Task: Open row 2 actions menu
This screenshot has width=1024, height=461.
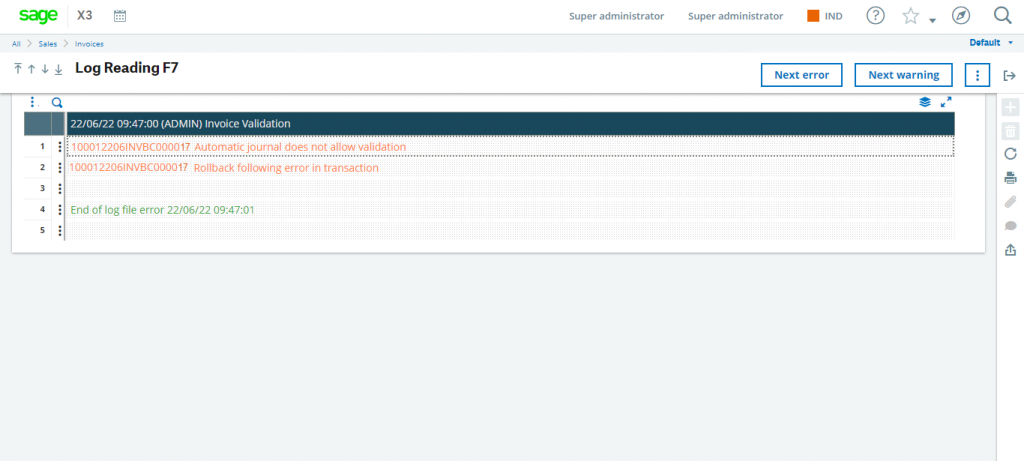Action: [x=59, y=168]
